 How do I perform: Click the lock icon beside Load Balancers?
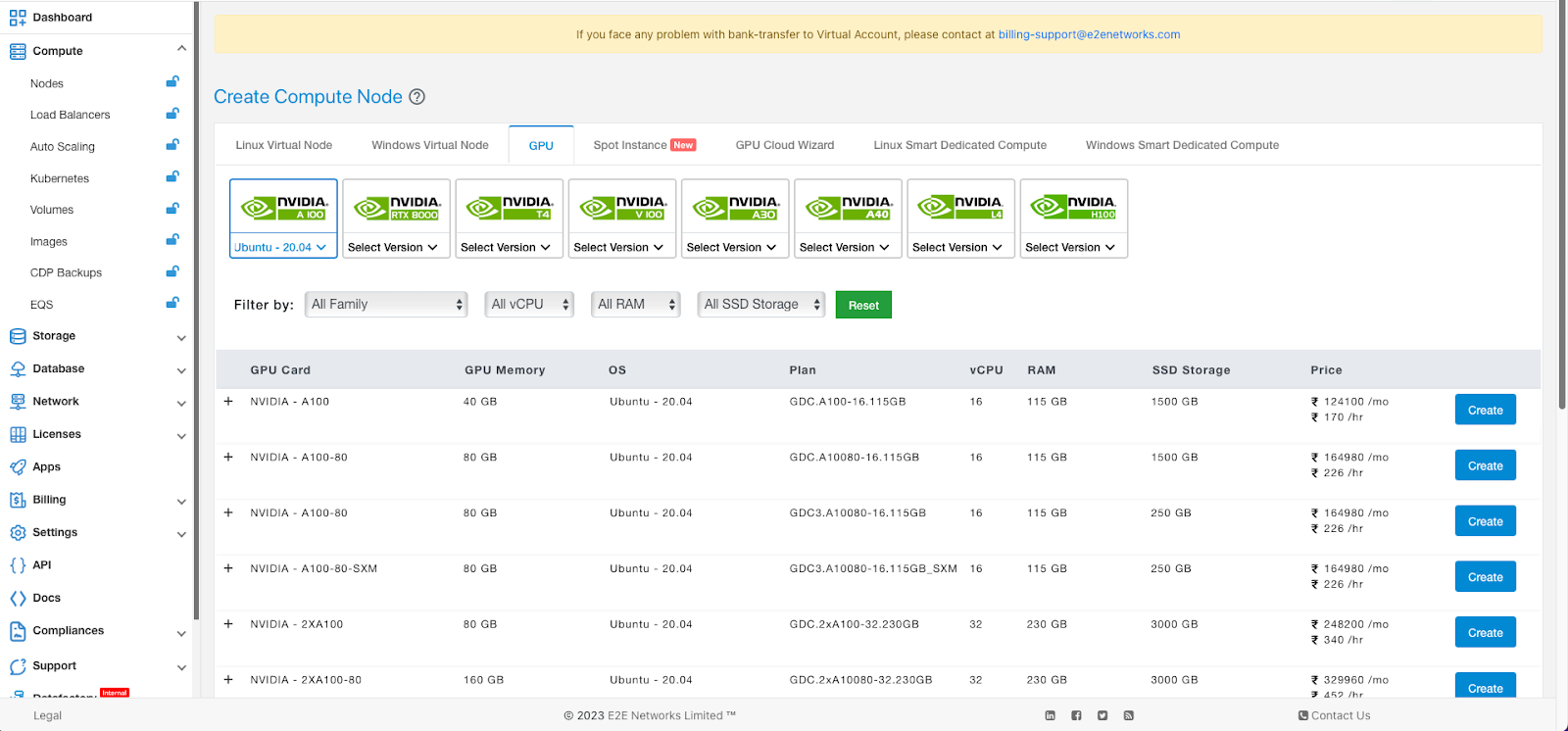(x=172, y=114)
